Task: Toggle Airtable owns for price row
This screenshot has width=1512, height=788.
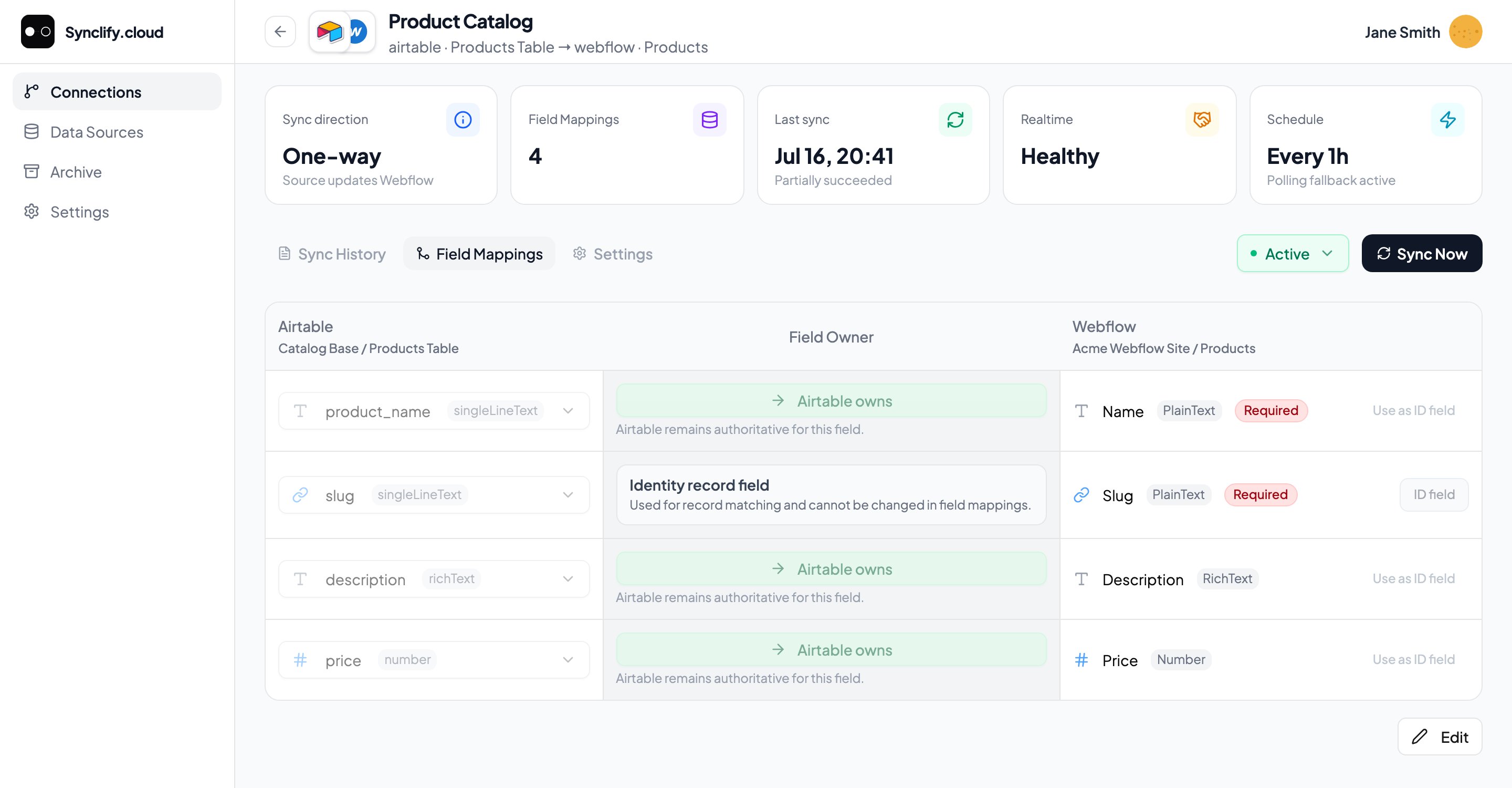Action: 831,650
